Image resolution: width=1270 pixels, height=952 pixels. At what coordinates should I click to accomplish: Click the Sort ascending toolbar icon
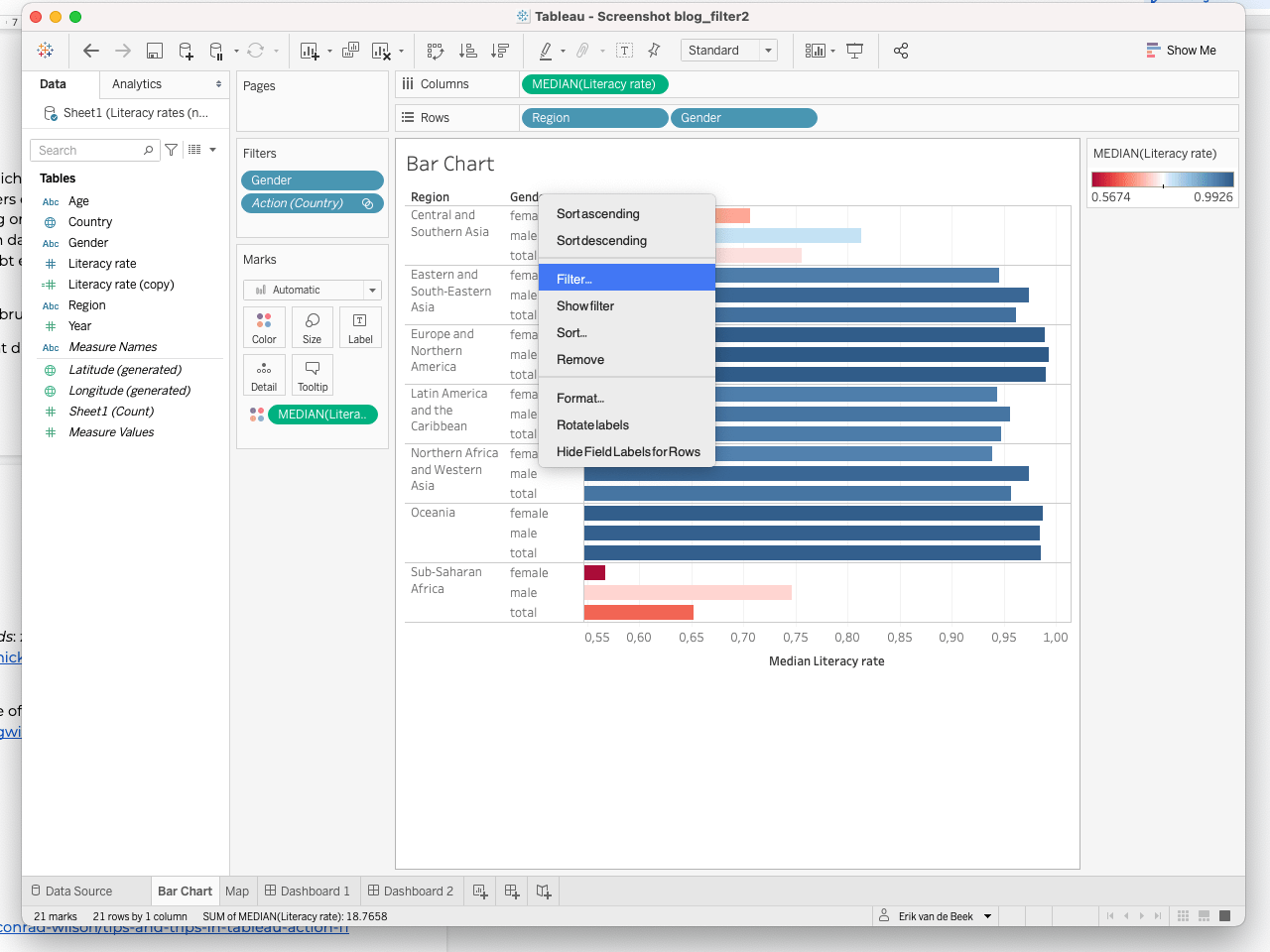[468, 51]
